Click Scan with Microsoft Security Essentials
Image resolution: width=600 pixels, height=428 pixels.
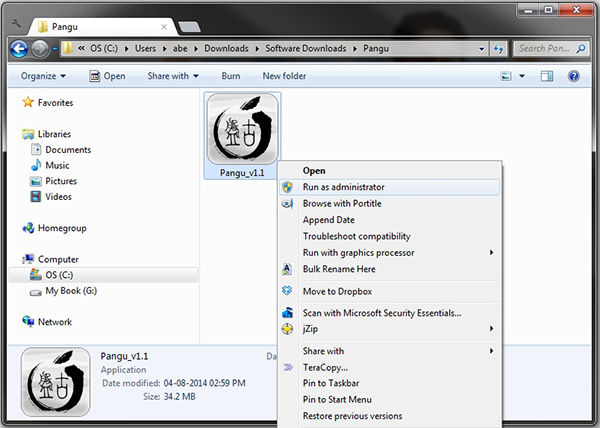(381, 313)
